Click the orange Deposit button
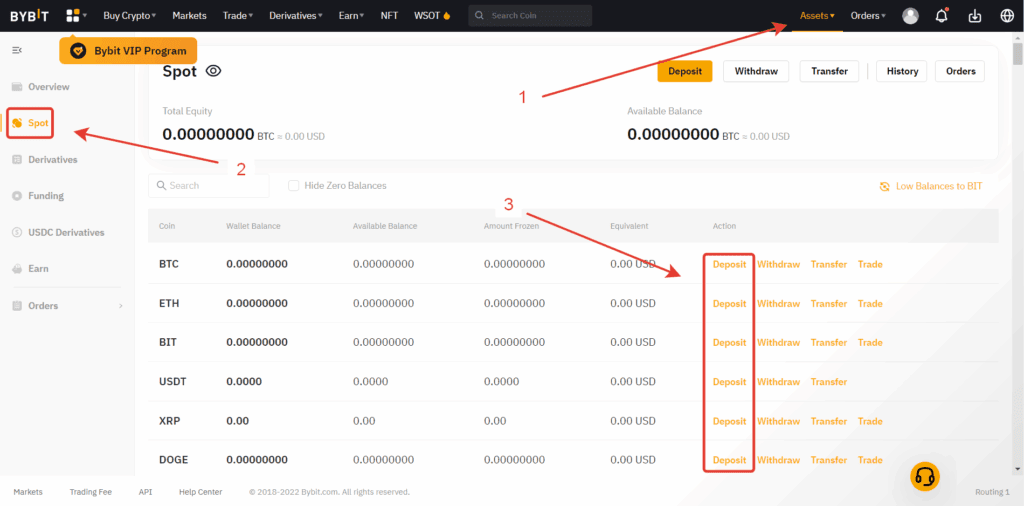Image resolution: width=1024 pixels, height=506 pixels. tap(685, 71)
